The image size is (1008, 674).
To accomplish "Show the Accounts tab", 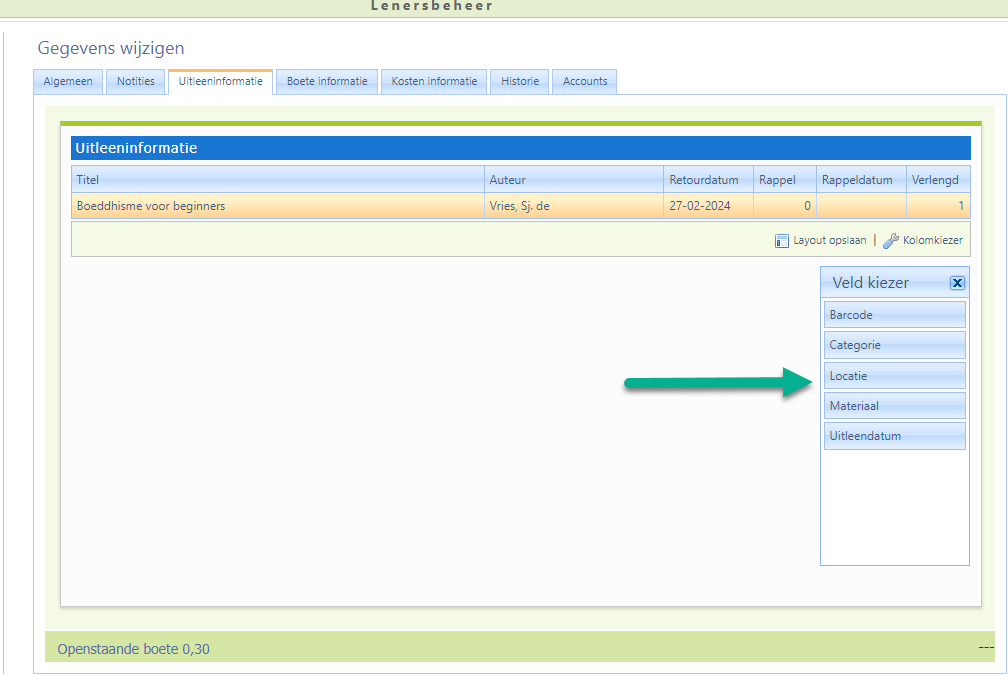I will point(585,82).
